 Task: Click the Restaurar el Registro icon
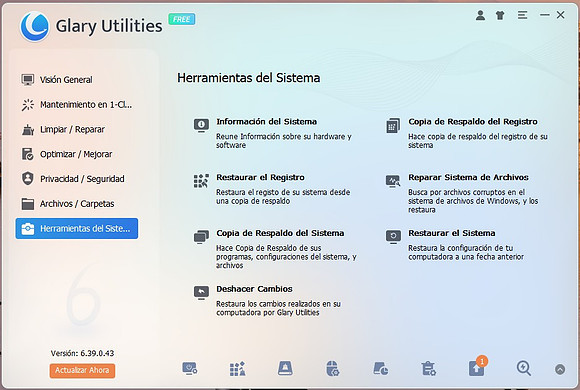point(201,181)
